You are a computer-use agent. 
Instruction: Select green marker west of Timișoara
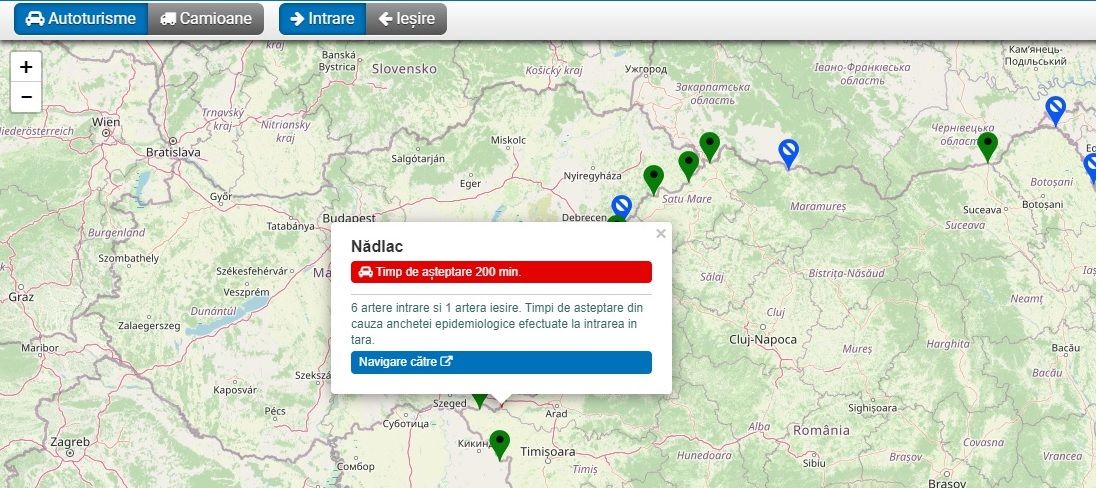tap(500, 443)
